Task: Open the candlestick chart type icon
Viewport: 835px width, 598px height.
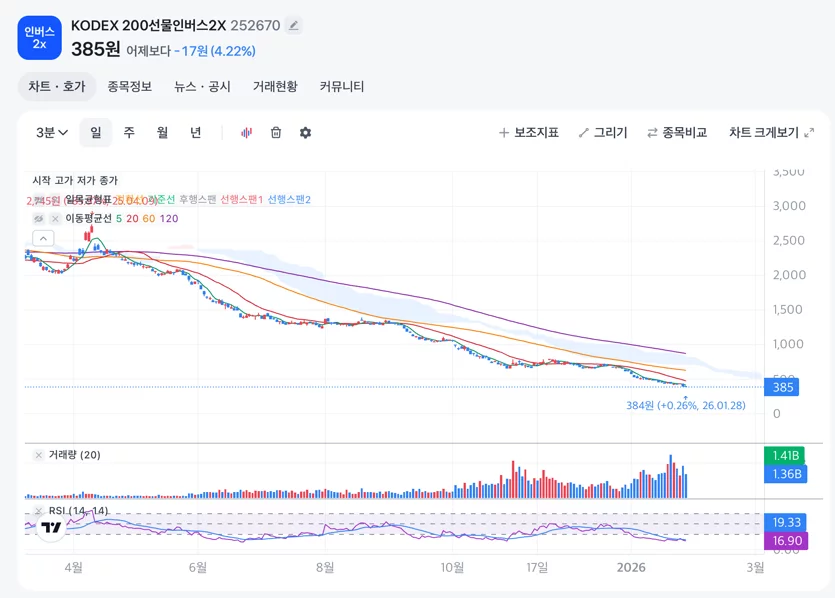Action: (246, 133)
